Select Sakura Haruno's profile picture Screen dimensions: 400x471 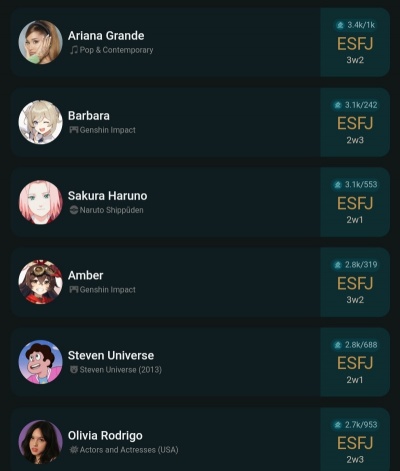click(40, 202)
